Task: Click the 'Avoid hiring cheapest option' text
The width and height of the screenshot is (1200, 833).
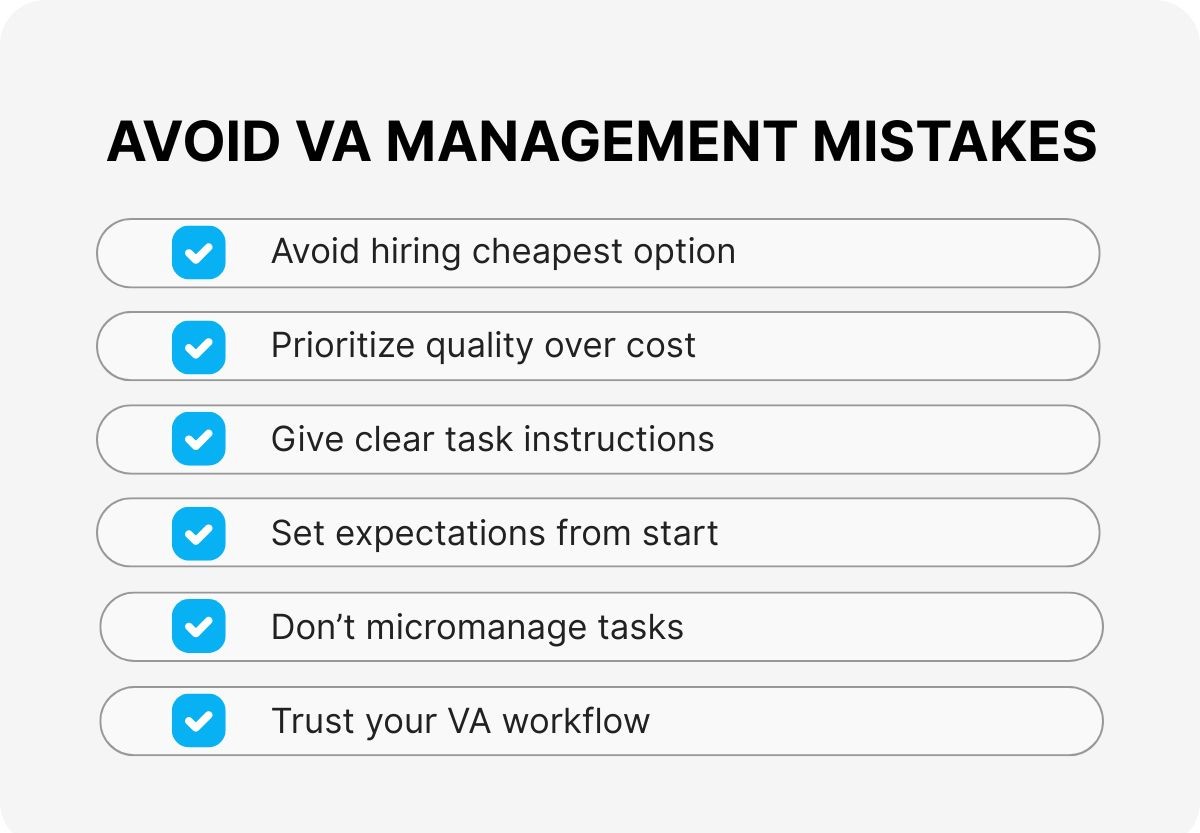Action: click(x=503, y=252)
